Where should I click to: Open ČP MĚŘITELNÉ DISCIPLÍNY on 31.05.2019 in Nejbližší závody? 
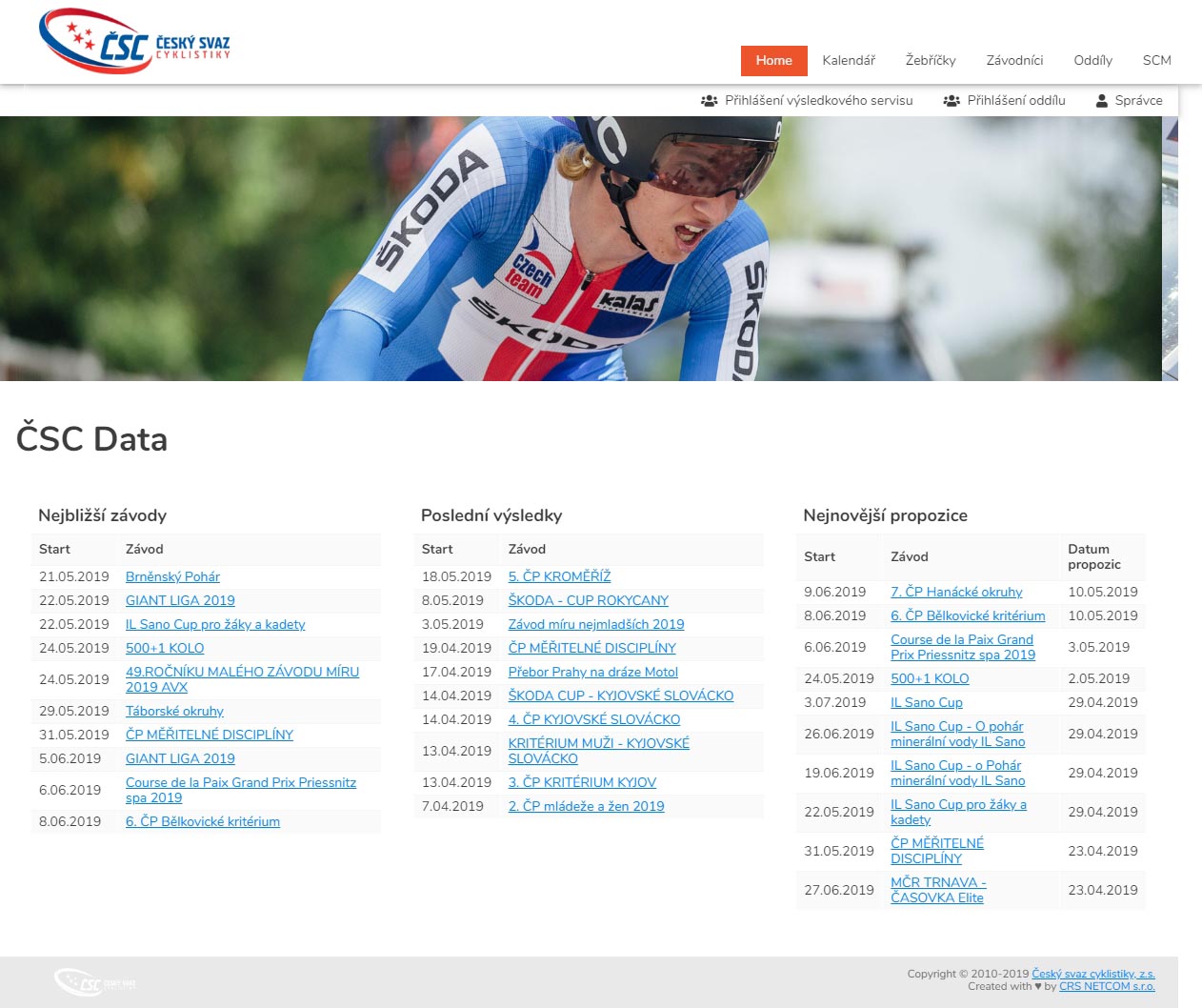pyautogui.click(x=210, y=735)
